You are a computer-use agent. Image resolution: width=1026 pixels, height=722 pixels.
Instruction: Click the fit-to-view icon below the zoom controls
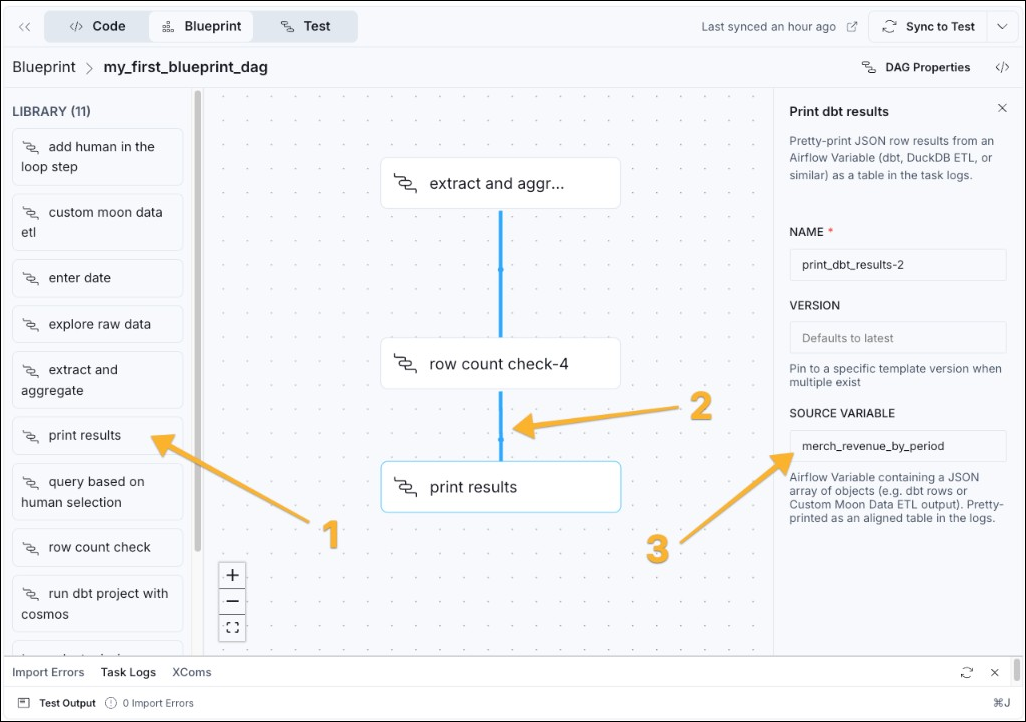(232, 628)
